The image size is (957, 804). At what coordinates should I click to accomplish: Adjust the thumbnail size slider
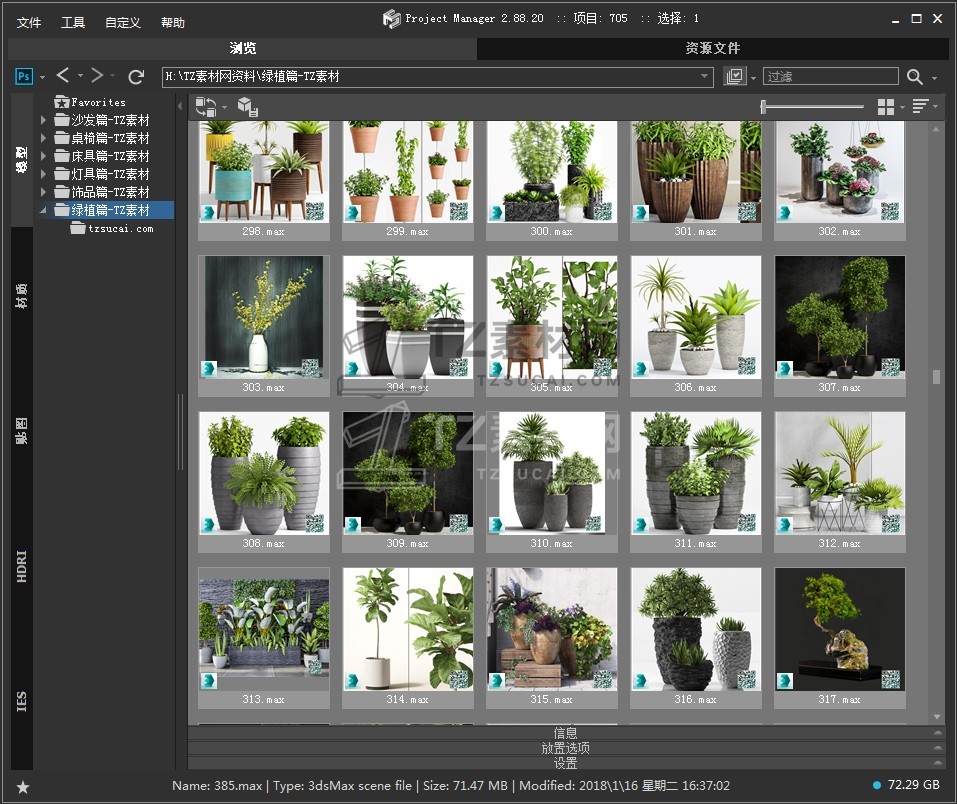point(764,106)
